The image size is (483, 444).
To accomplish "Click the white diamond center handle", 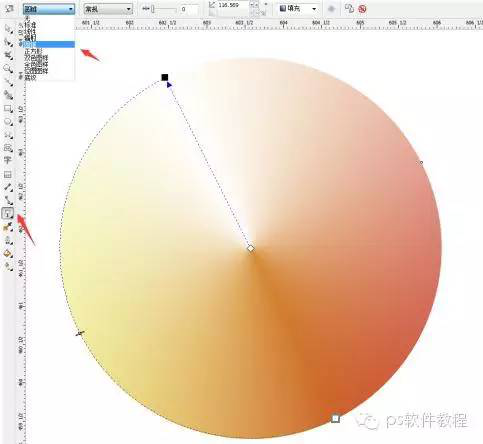I will [x=251, y=248].
